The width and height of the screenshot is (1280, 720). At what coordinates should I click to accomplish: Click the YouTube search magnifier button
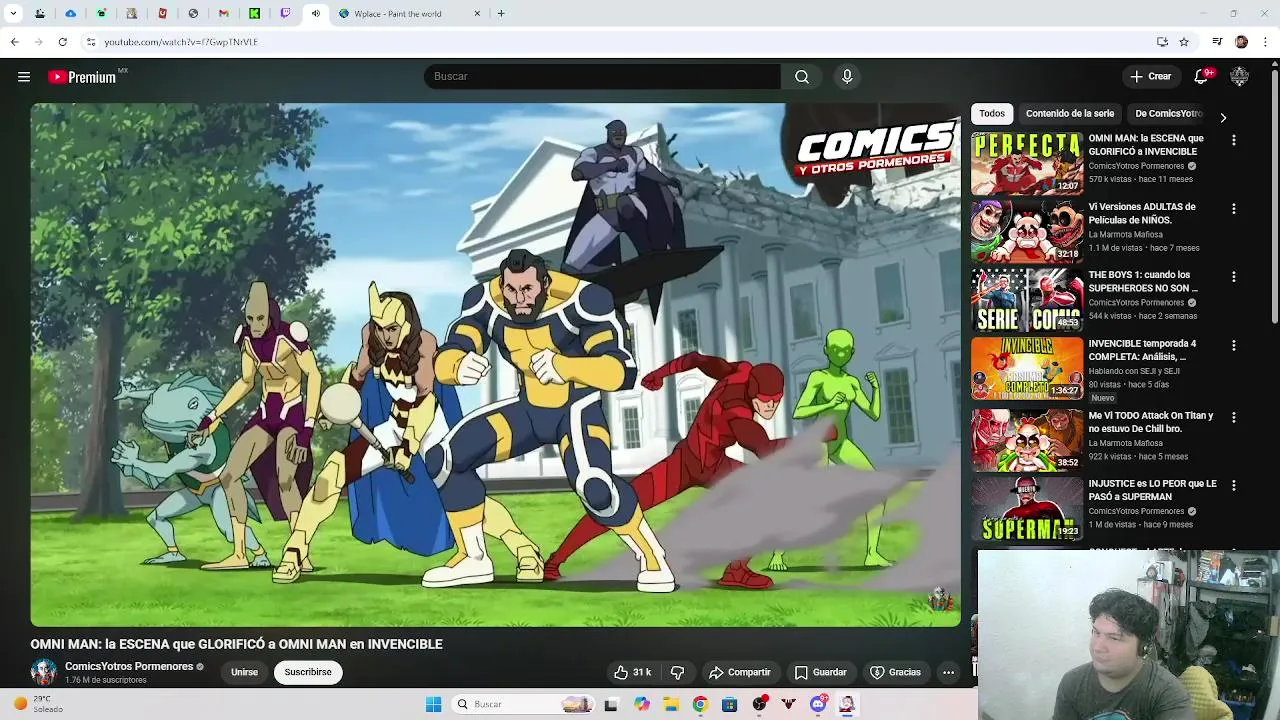(x=802, y=77)
